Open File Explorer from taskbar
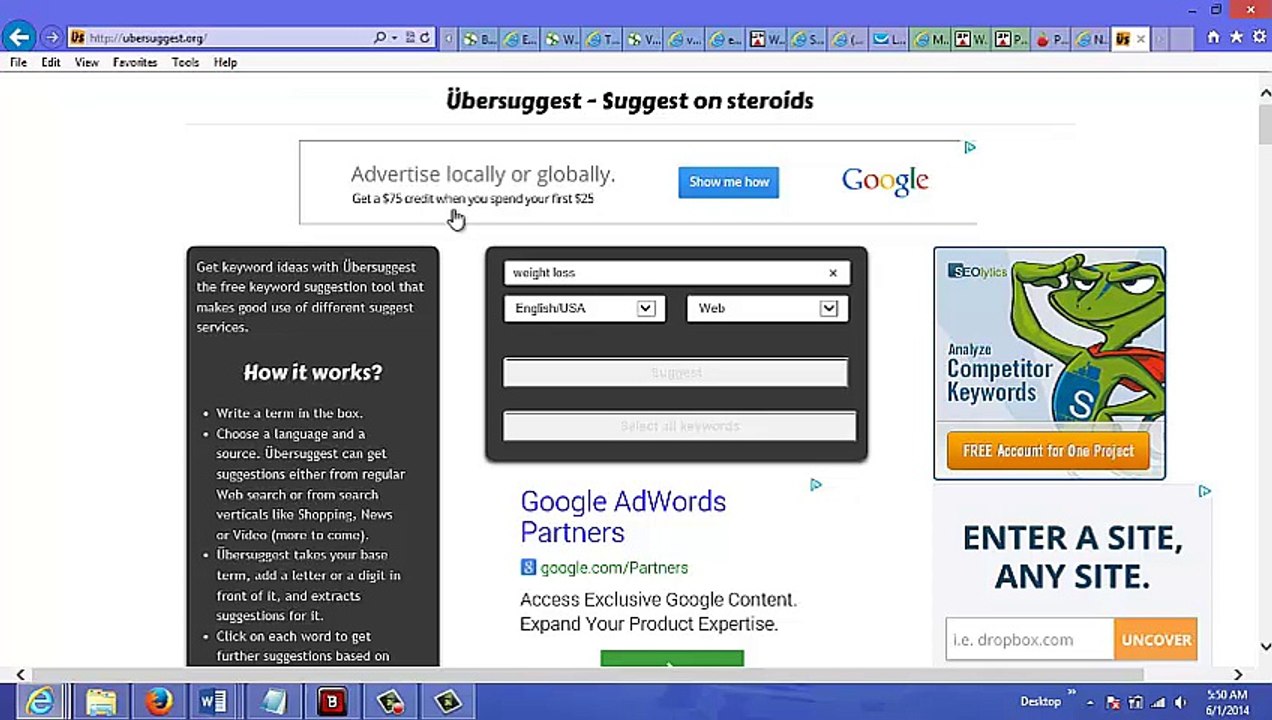The height and width of the screenshot is (720, 1272). [x=100, y=701]
